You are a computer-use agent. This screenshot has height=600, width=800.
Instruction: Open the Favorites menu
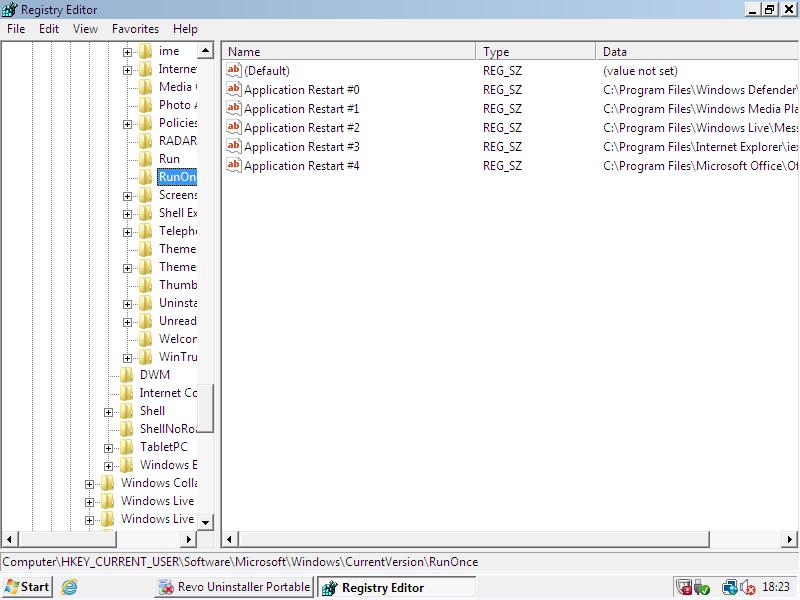click(x=135, y=29)
